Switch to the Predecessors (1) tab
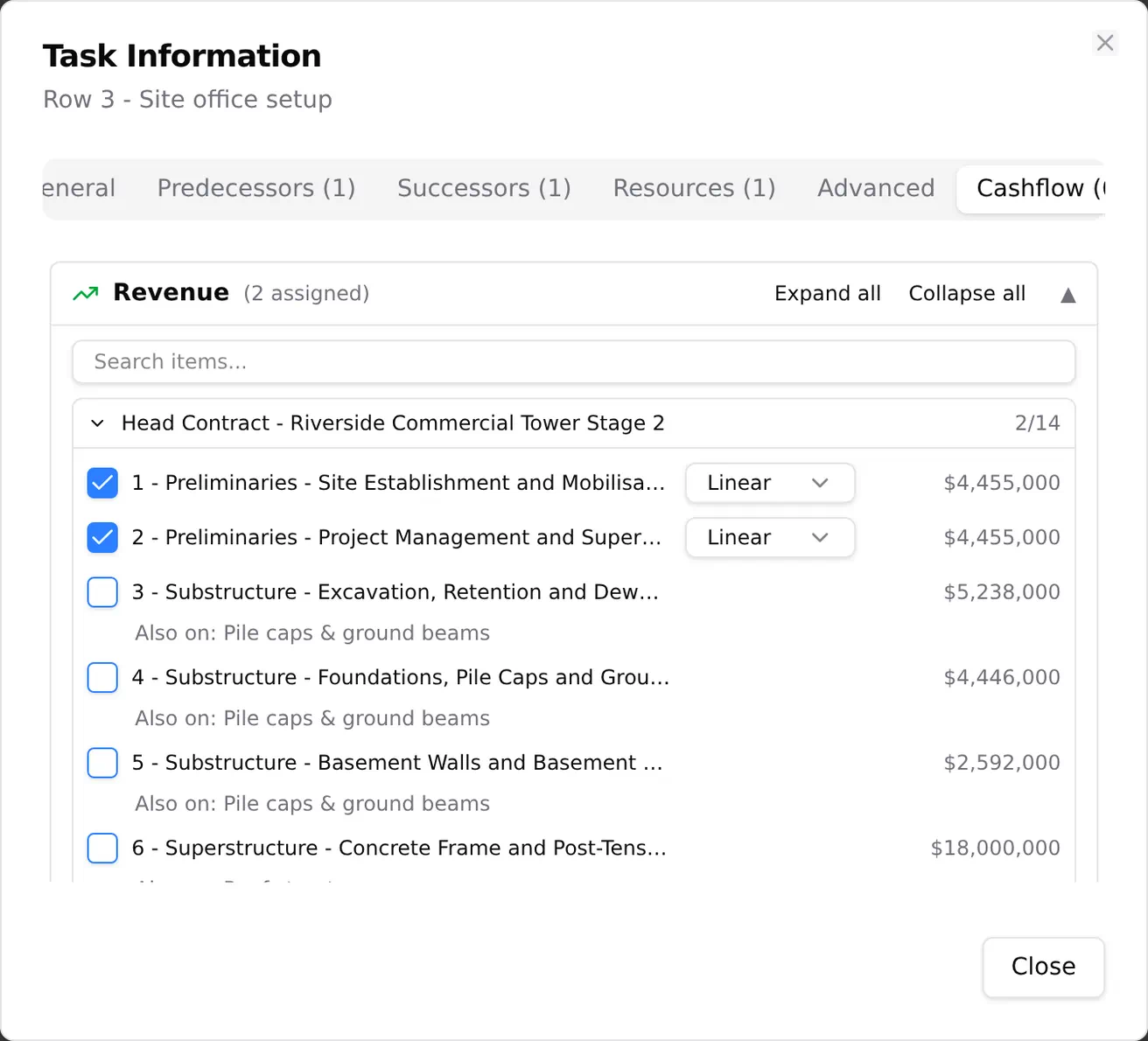Screen dimensions: 1148x1041 tap(256, 189)
